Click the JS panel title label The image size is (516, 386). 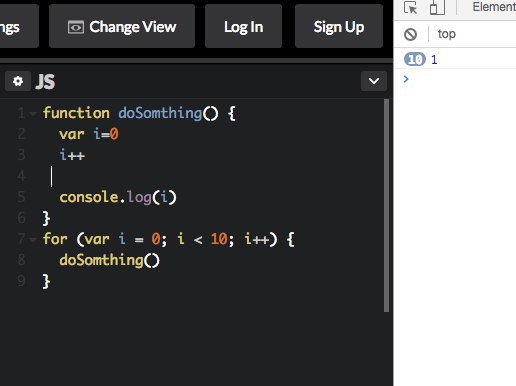tap(45, 82)
